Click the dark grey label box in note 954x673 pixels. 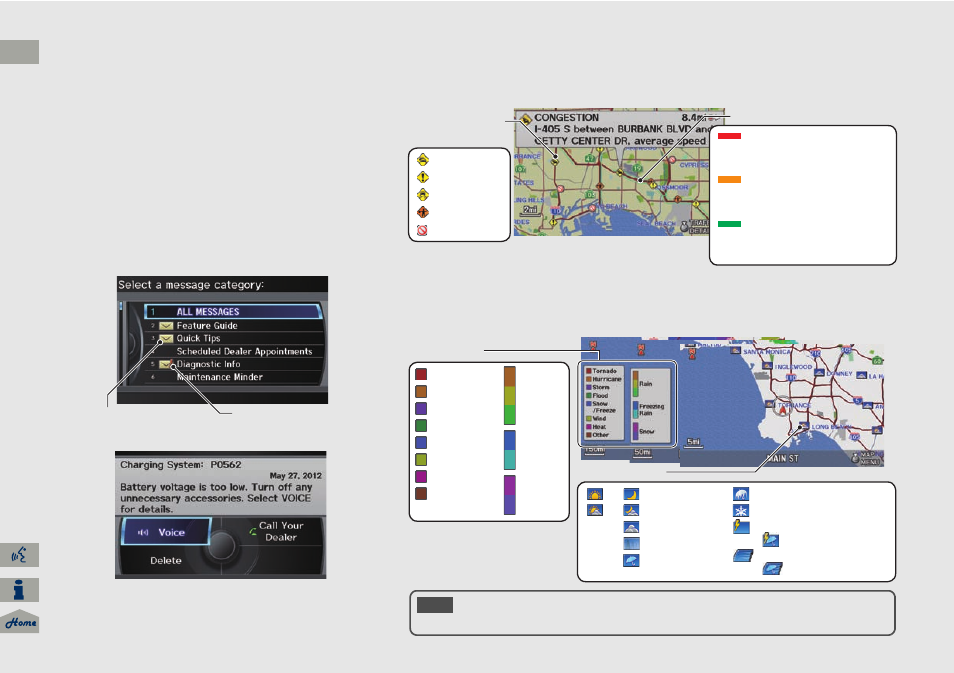coord(435,605)
